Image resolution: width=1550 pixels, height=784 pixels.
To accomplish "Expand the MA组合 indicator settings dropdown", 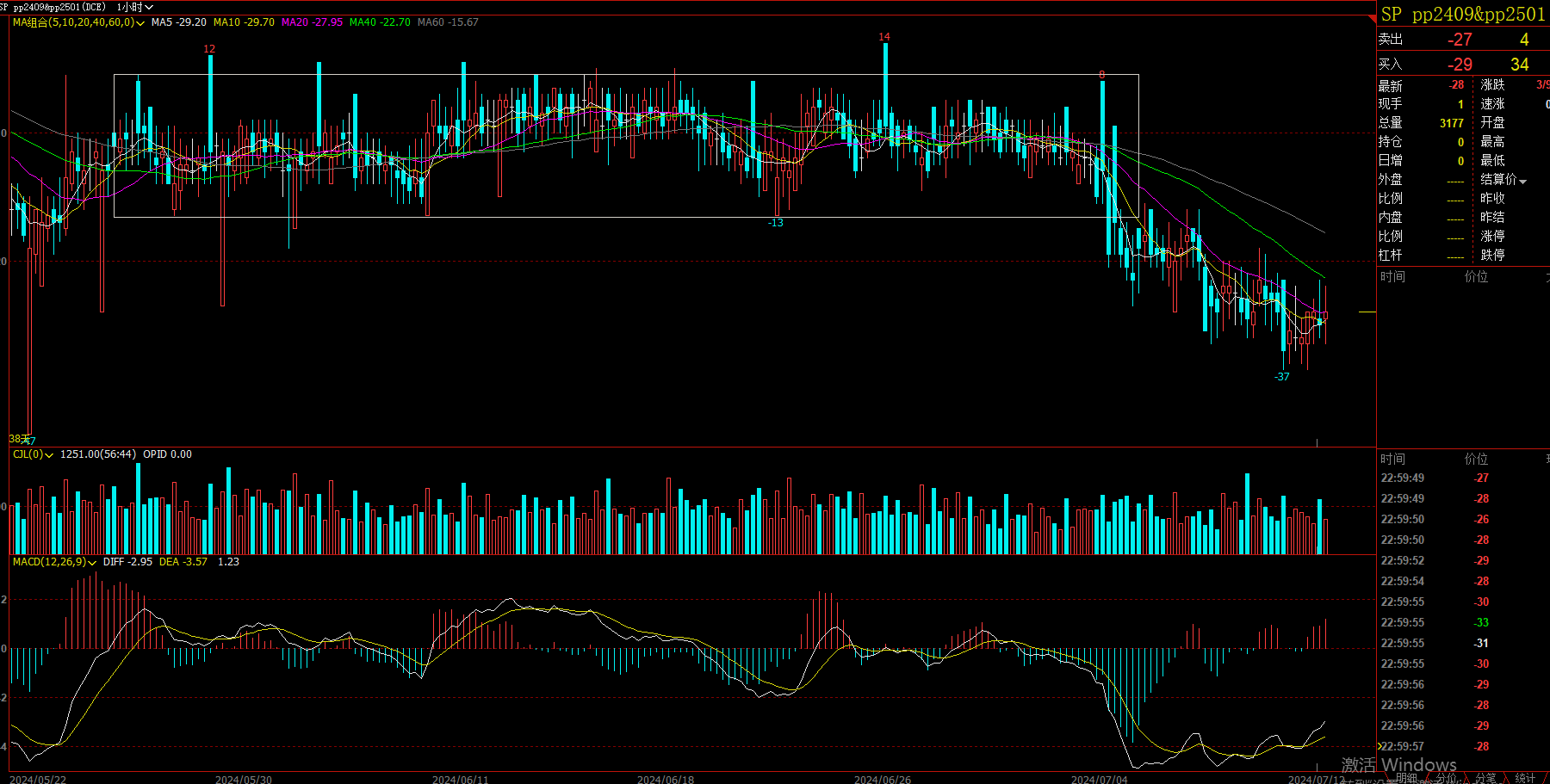I will point(139,23).
